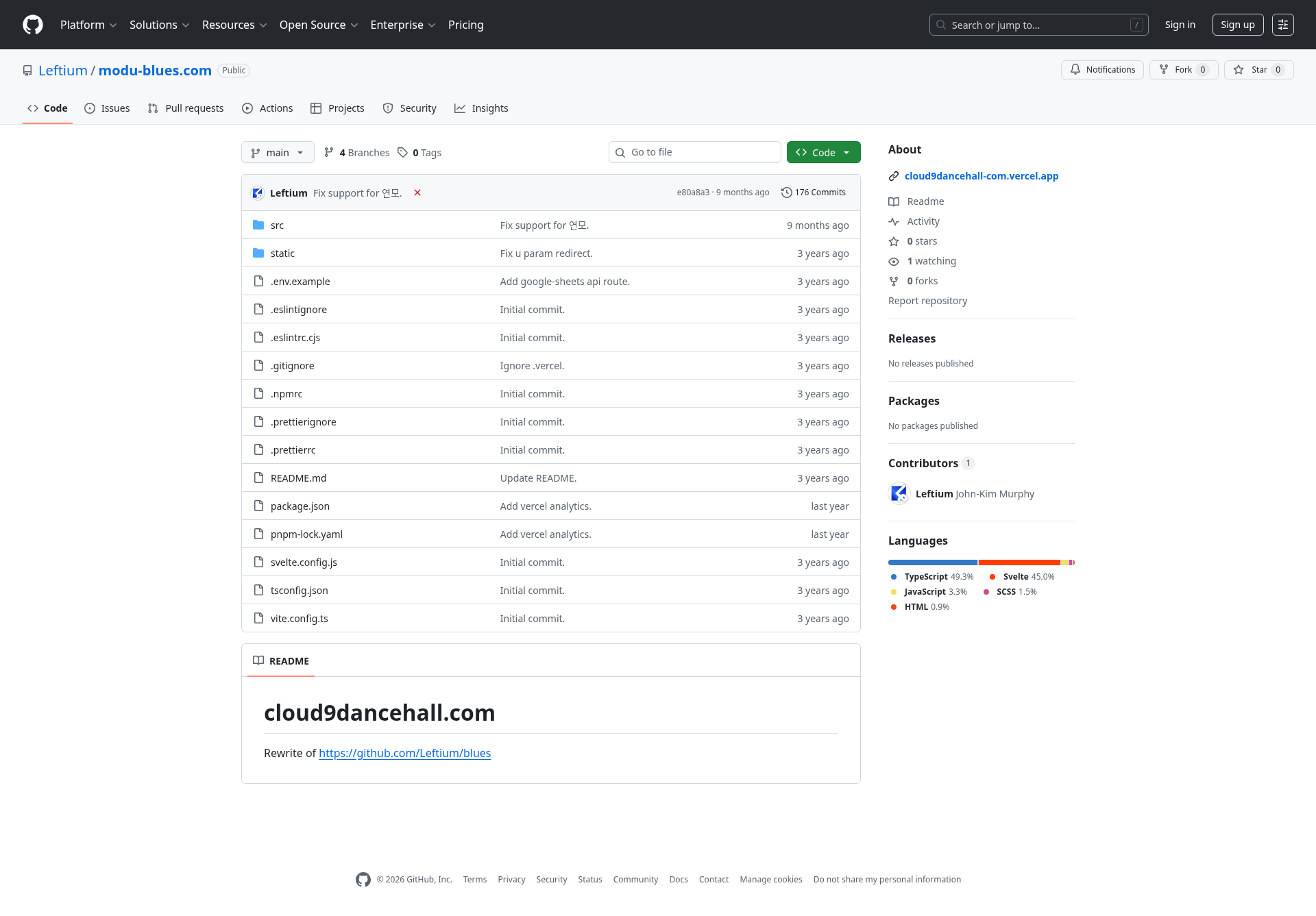Click the Leftium avatar in the commit header
The width and height of the screenshot is (1316, 916).
pyautogui.click(x=258, y=193)
